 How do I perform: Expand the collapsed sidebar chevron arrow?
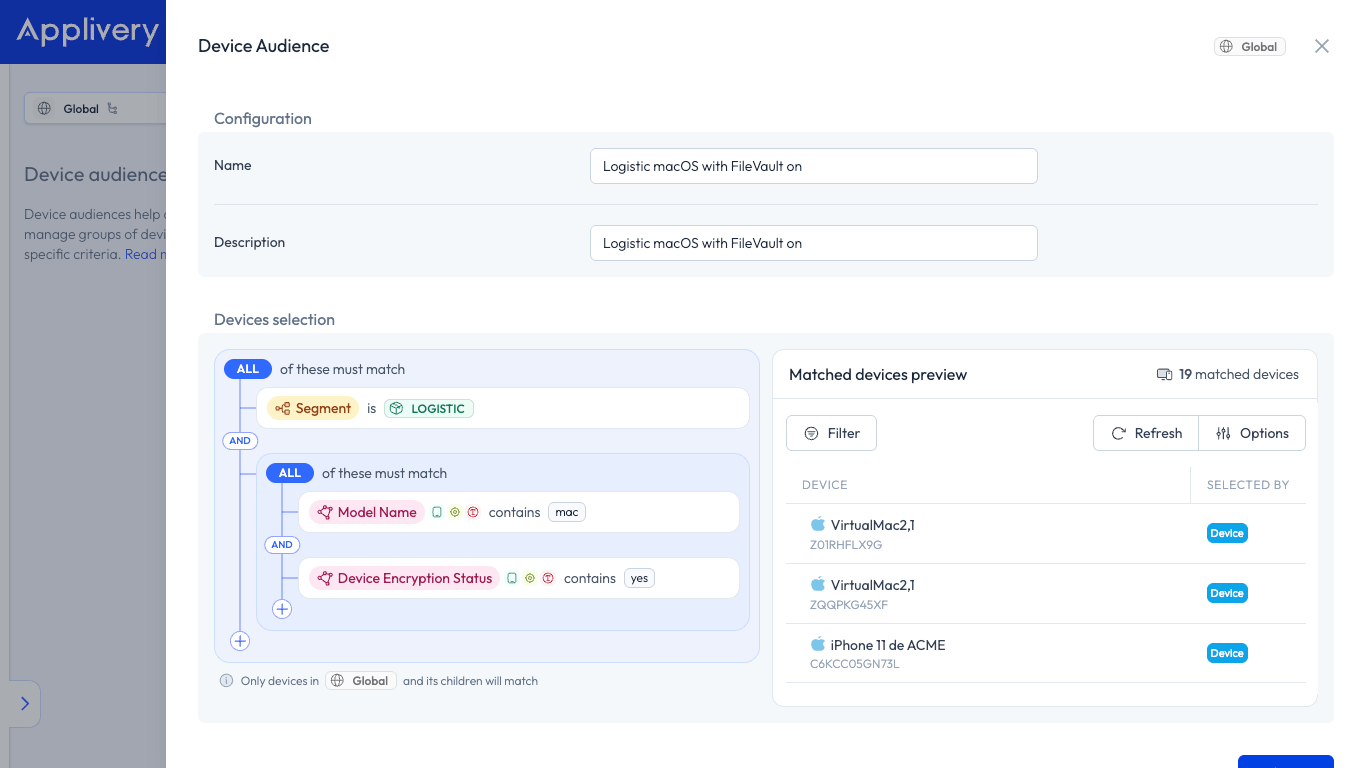point(25,704)
